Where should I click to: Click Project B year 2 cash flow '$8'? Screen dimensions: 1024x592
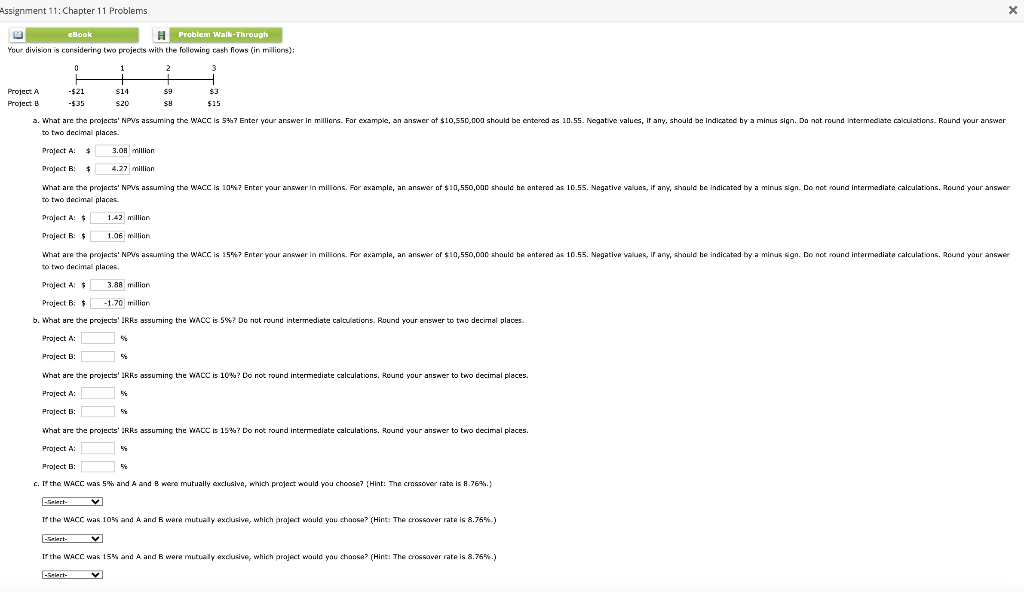click(168, 103)
